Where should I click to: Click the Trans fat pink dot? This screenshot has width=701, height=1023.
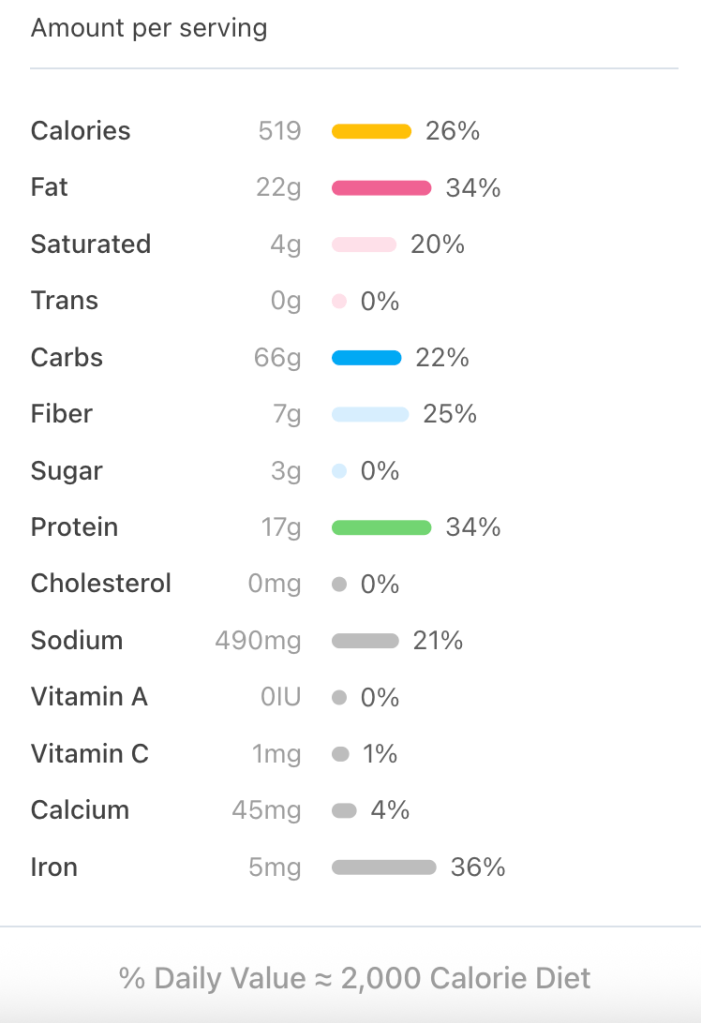point(339,301)
